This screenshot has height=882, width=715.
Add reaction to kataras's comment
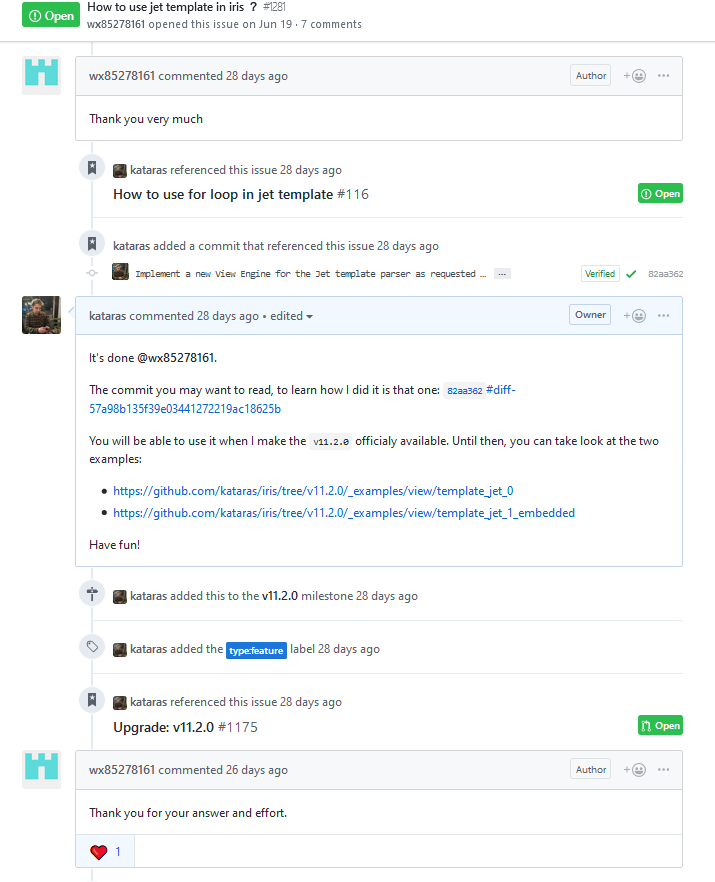click(x=635, y=315)
